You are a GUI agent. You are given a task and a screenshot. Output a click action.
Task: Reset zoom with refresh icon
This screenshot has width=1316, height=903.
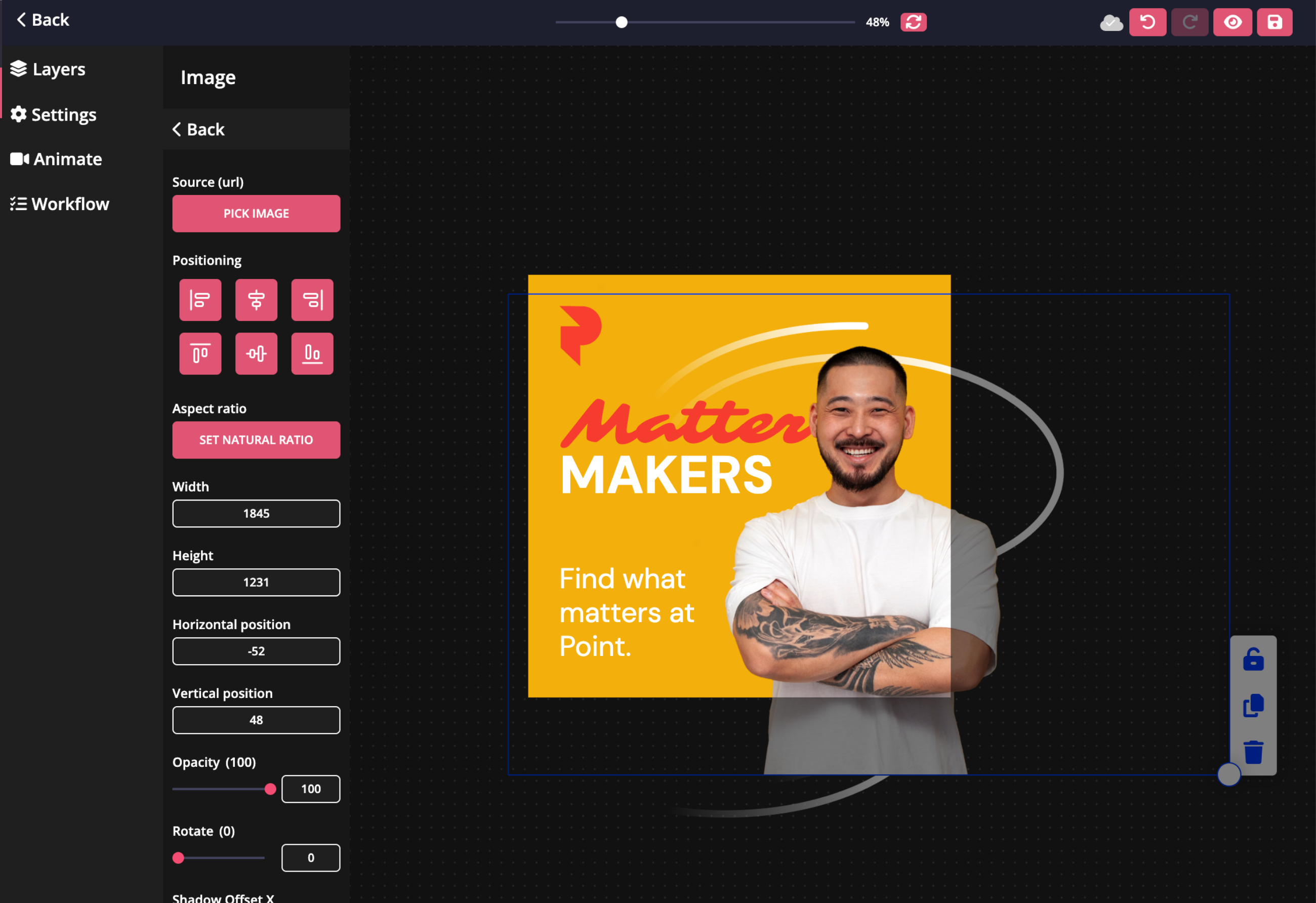(x=914, y=22)
